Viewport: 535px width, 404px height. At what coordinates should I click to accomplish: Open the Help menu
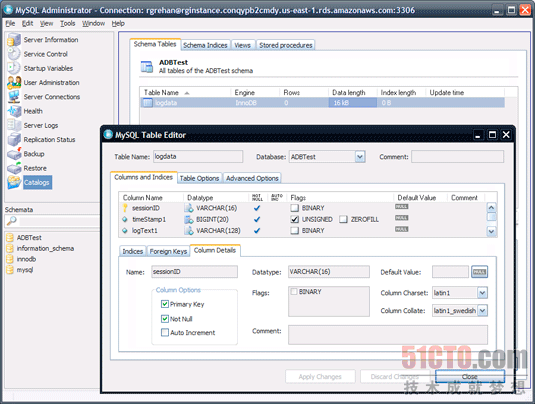coord(118,24)
